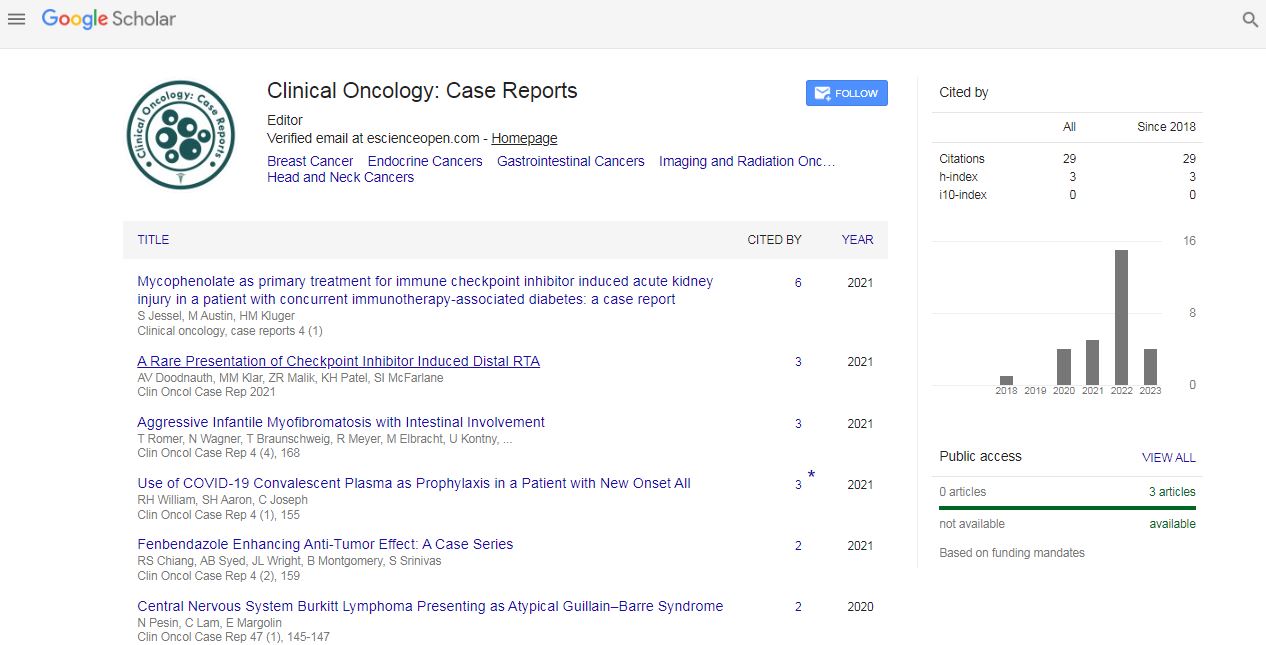Click the green public access progress bar
1266x645 pixels.
click(1067, 508)
